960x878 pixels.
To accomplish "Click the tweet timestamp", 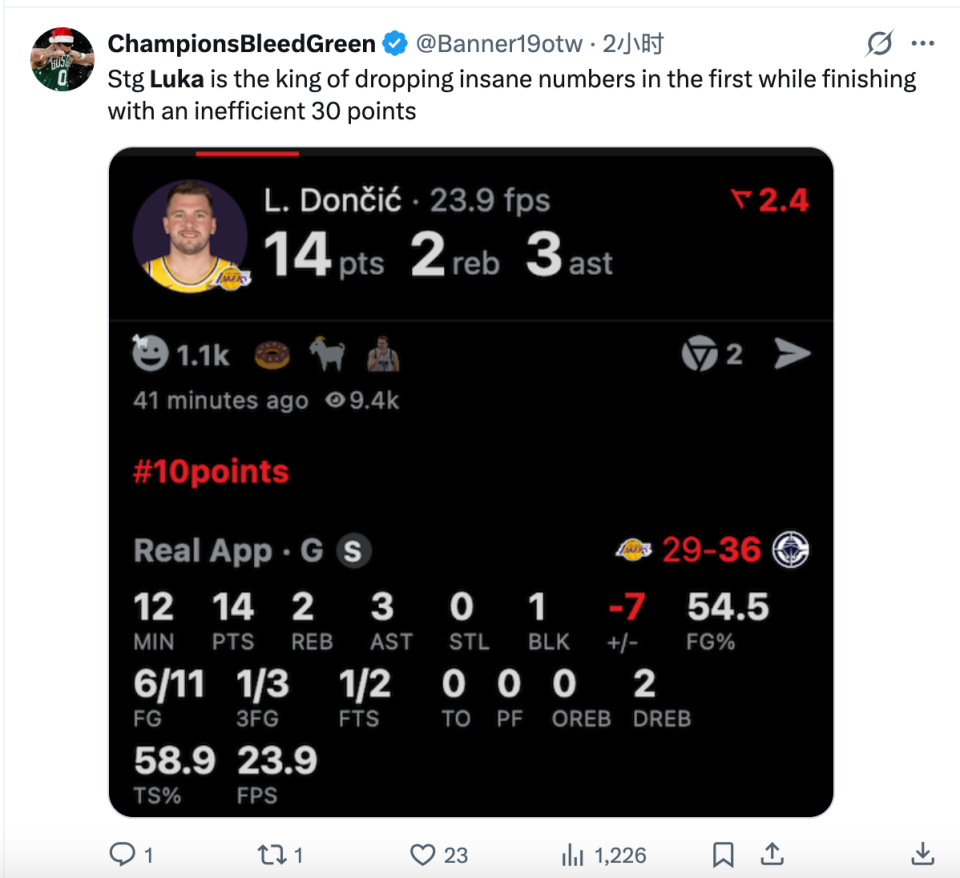I will click(634, 43).
